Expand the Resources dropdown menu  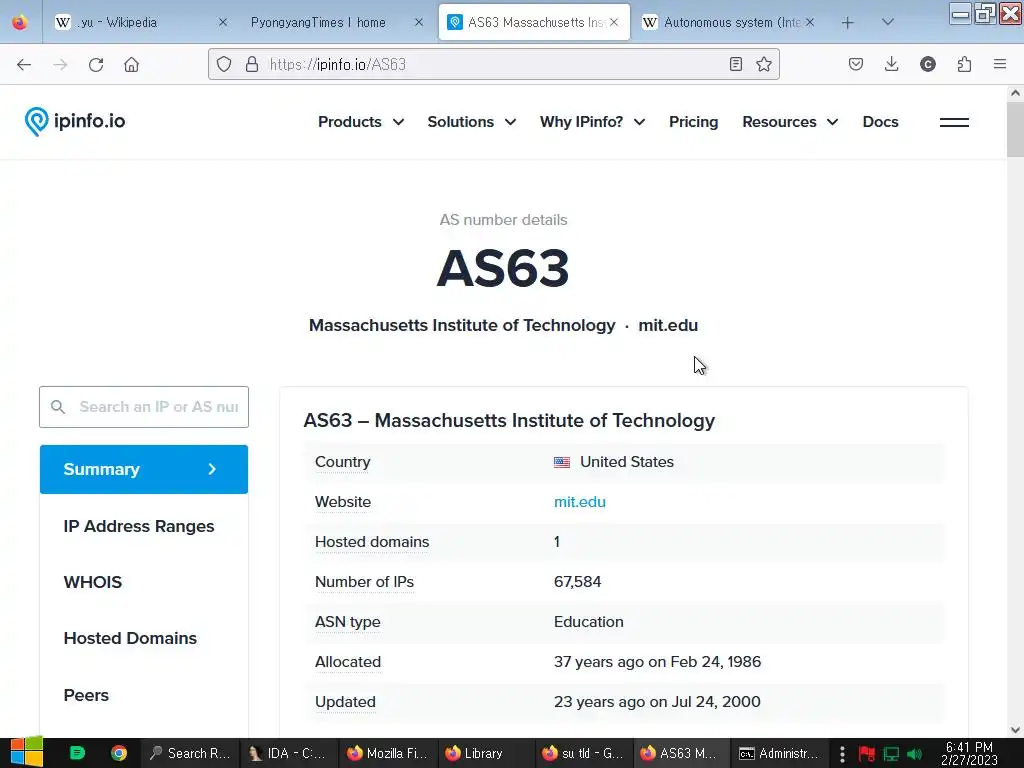pyautogui.click(x=790, y=122)
